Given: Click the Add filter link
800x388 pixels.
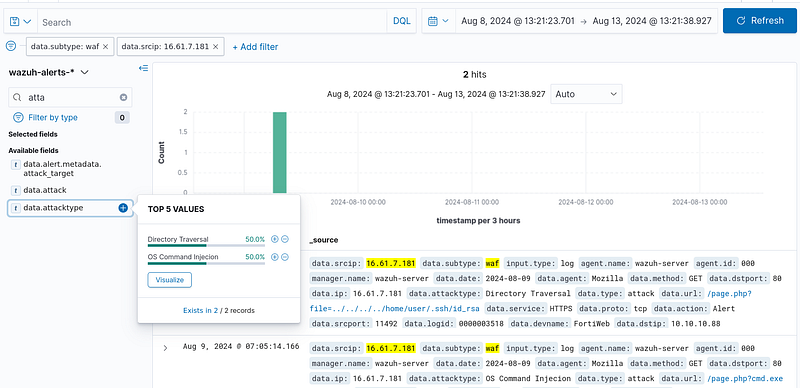Looking at the screenshot, I should click(255, 46).
